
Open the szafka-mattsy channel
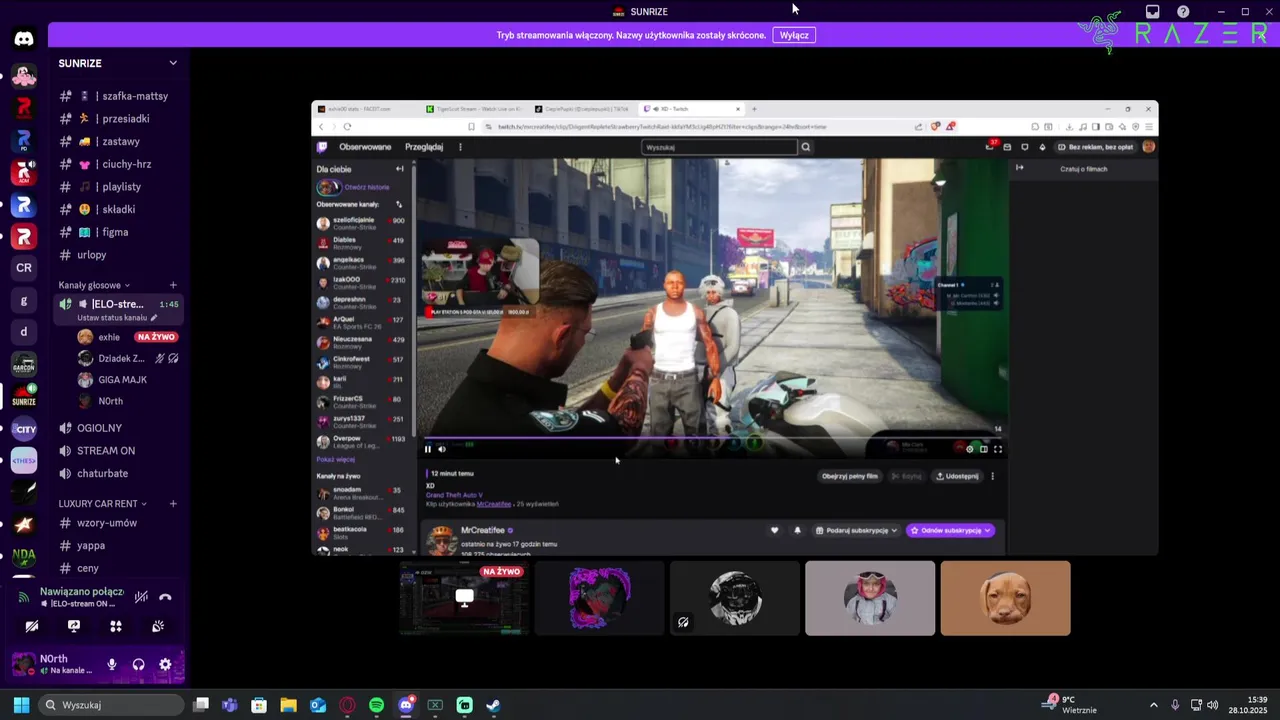click(118, 96)
